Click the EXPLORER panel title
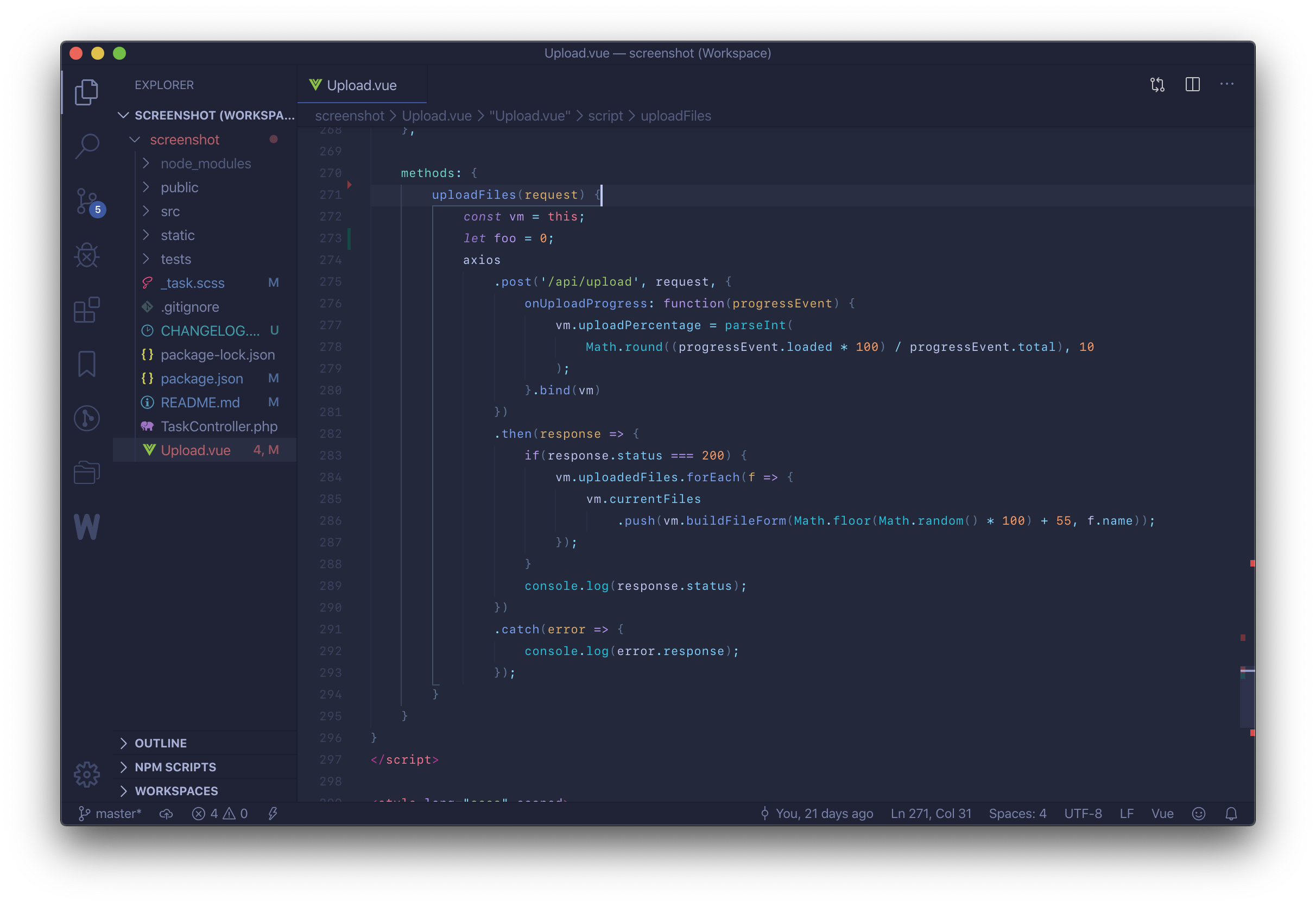This screenshot has width=1316, height=906. (x=164, y=85)
